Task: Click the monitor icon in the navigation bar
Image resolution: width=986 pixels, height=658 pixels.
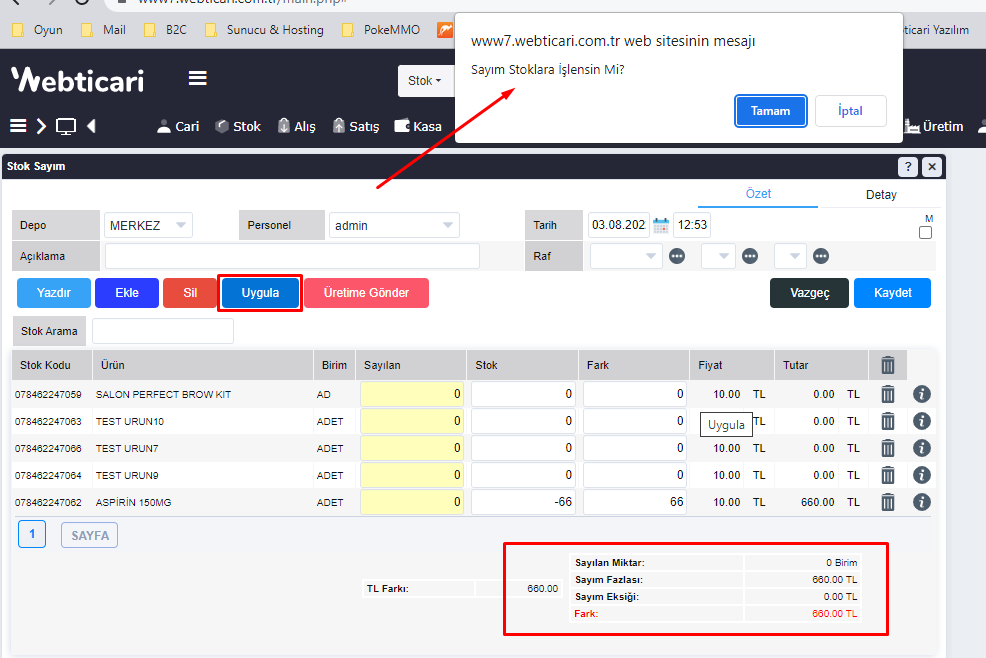Action: (66, 126)
